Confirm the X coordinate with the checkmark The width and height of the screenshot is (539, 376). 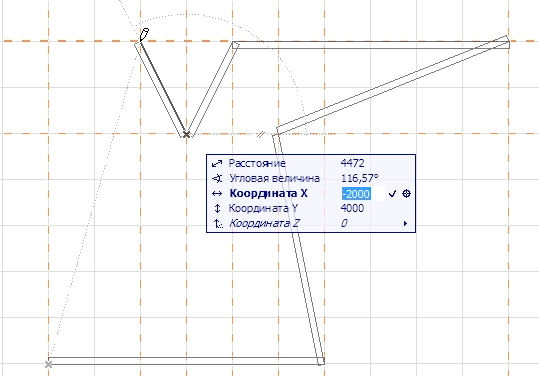pyautogui.click(x=392, y=194)
